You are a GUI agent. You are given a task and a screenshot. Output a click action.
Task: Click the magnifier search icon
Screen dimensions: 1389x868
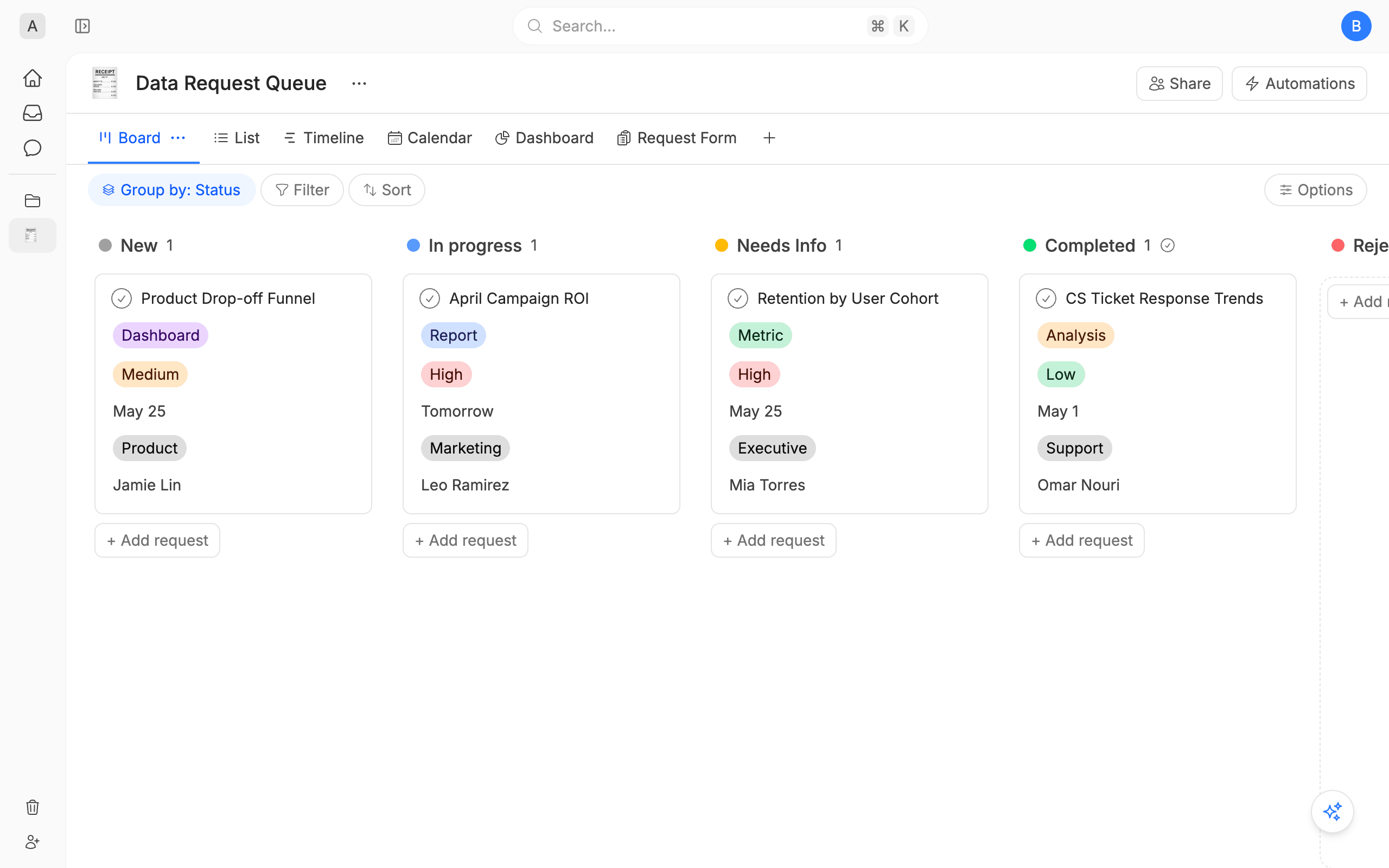pos(535,26)
